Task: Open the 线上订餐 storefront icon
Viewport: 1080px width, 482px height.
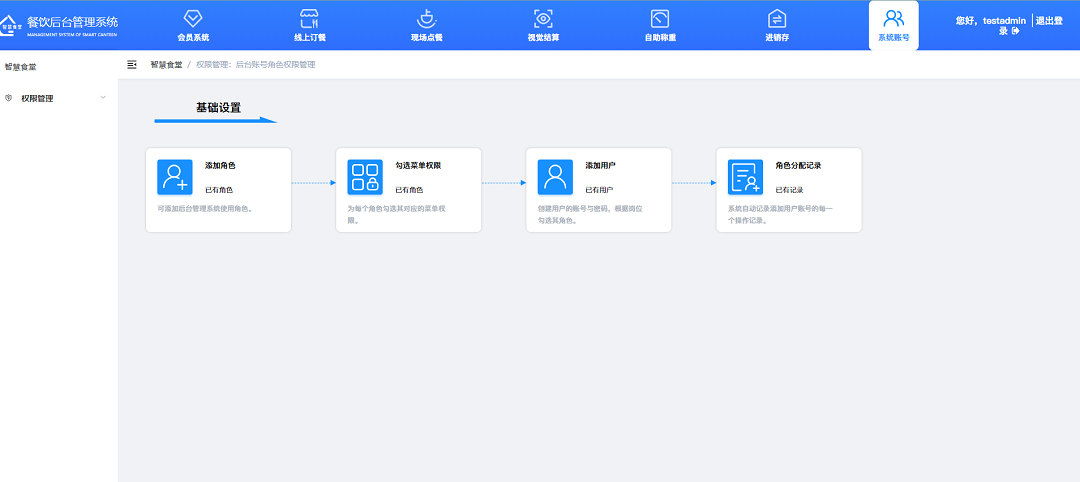Action: pos(309,18)
